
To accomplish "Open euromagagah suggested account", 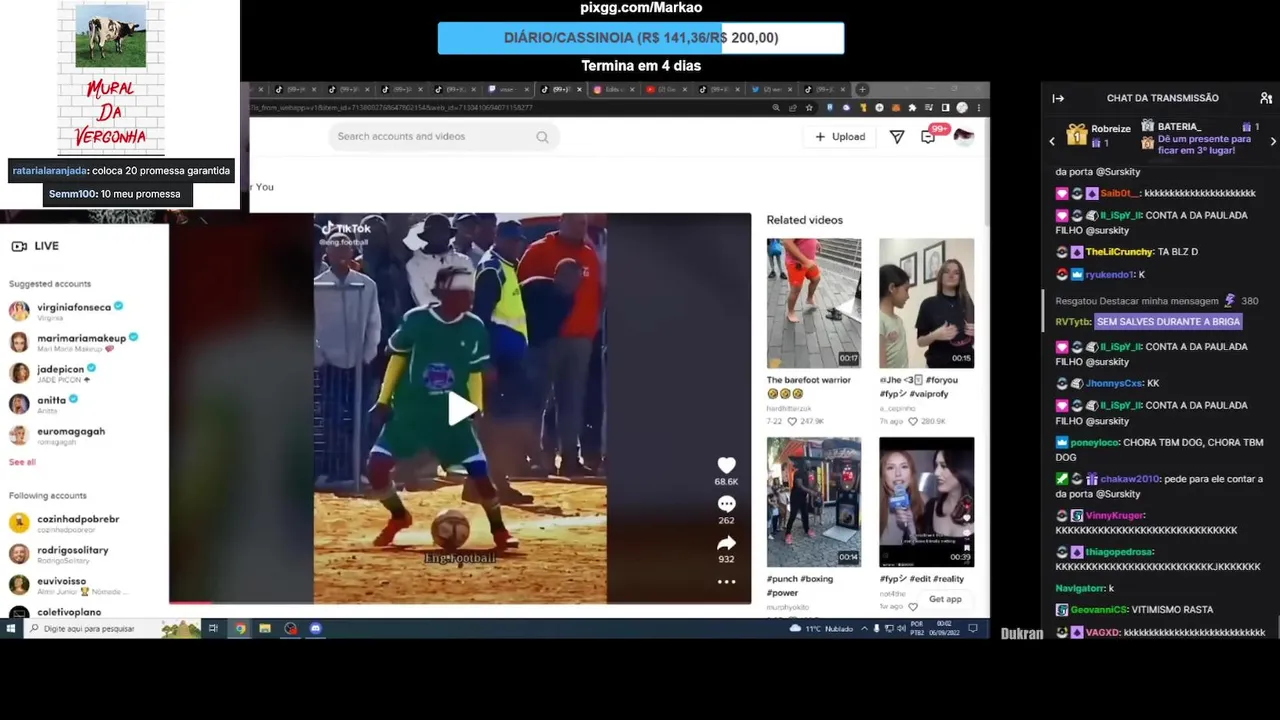I will click(56, 435).
